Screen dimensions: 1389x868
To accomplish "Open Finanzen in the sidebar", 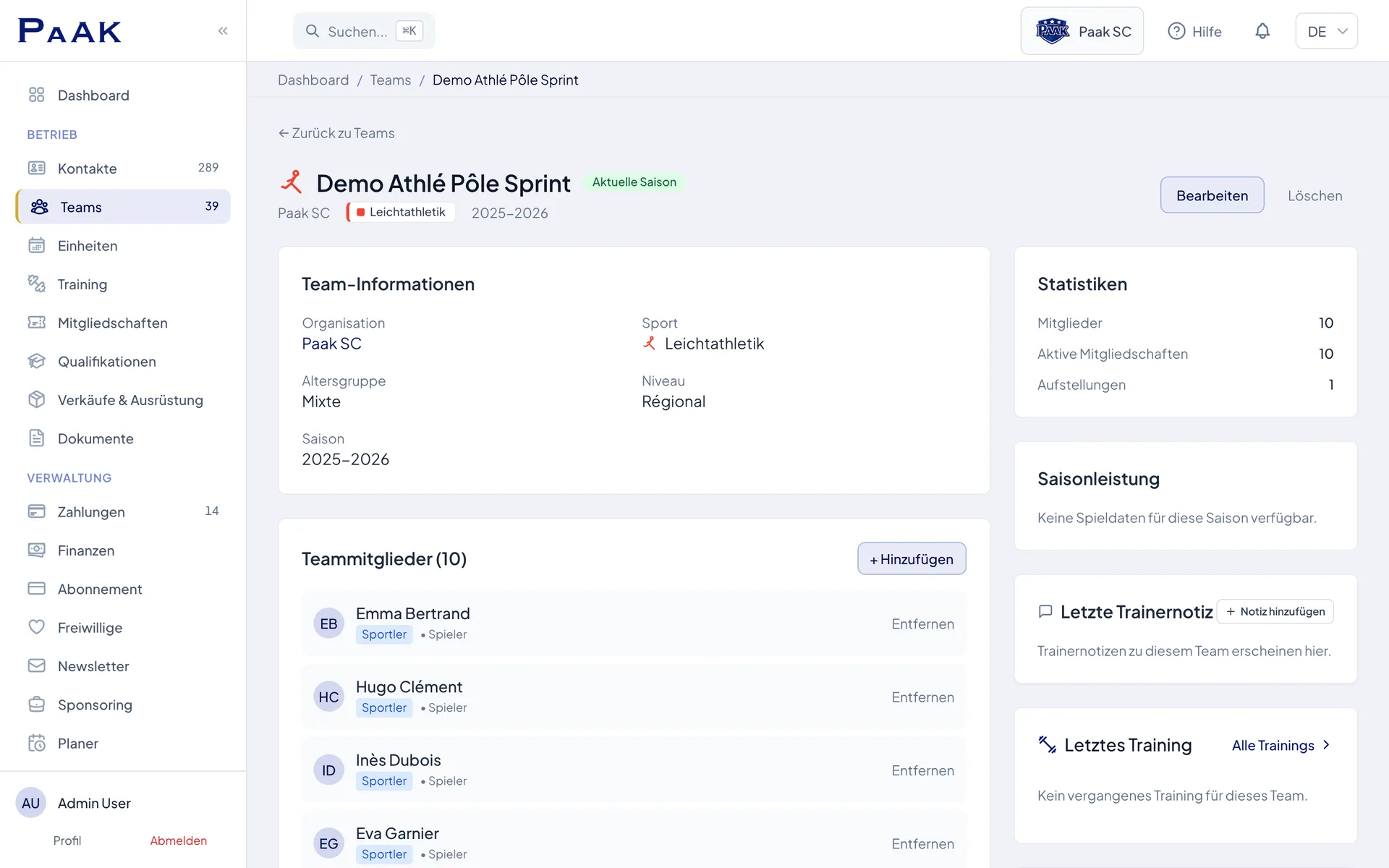I will [123, 550].
